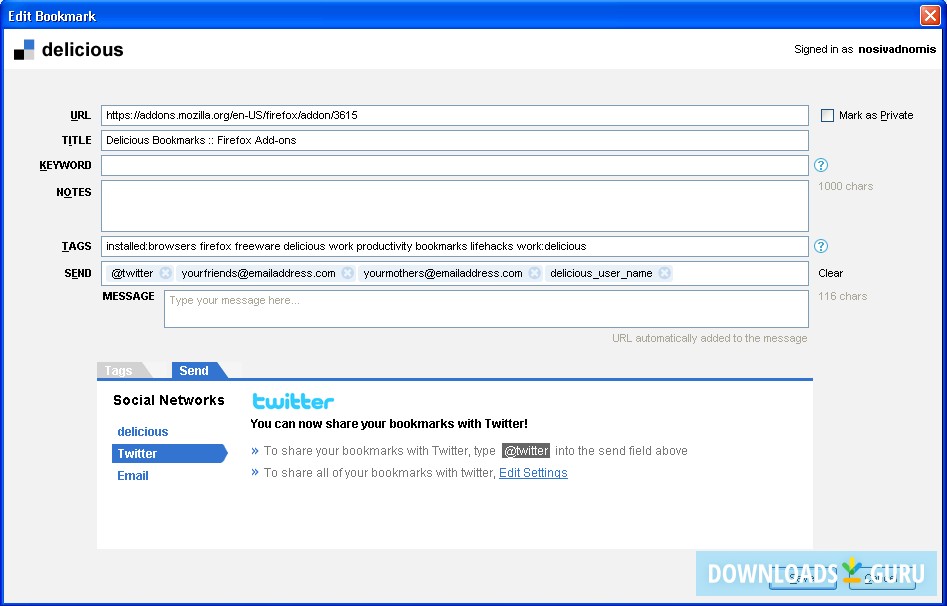Screen dimensions: 947x606
Task: Select Twitter in Social Networks list
Action: [x=170, y=453]
